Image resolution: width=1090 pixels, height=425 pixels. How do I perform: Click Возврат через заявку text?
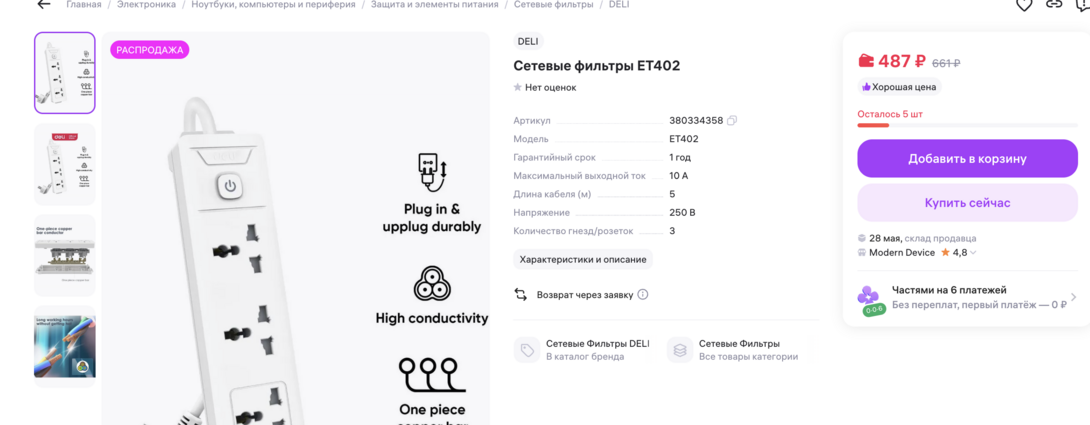pyautogui.click(x=585, y=295)
